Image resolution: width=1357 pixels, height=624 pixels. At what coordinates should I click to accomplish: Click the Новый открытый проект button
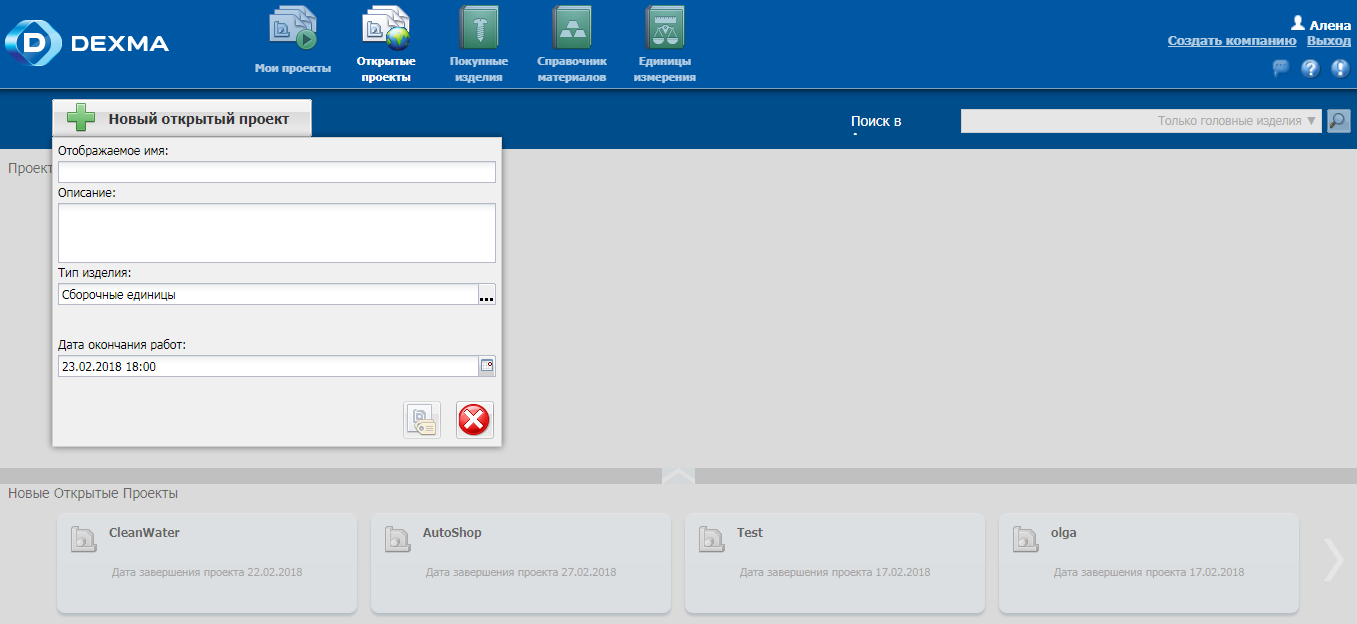[182, 118]
